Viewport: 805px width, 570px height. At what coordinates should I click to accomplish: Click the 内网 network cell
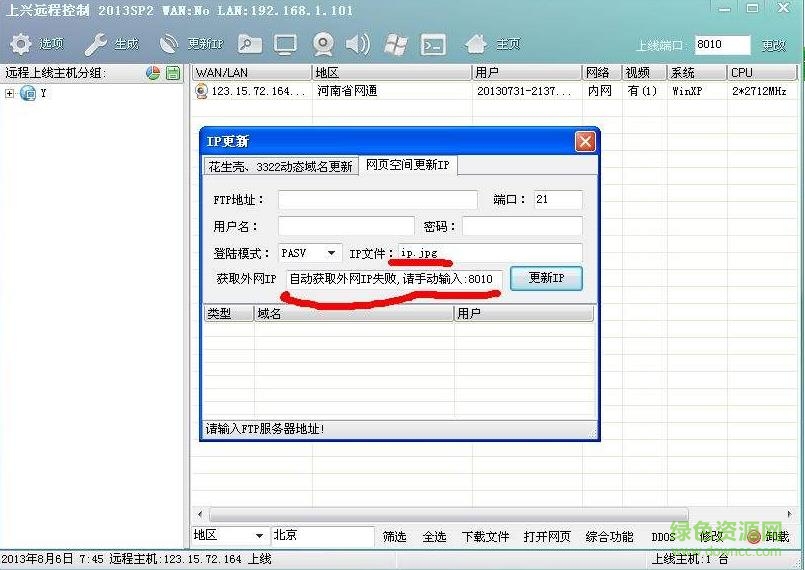coord(600,91)
